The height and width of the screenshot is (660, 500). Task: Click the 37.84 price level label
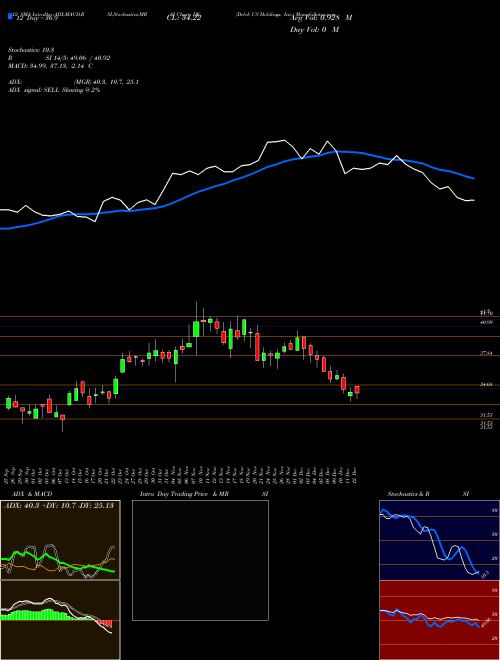(x=486, y=354)
